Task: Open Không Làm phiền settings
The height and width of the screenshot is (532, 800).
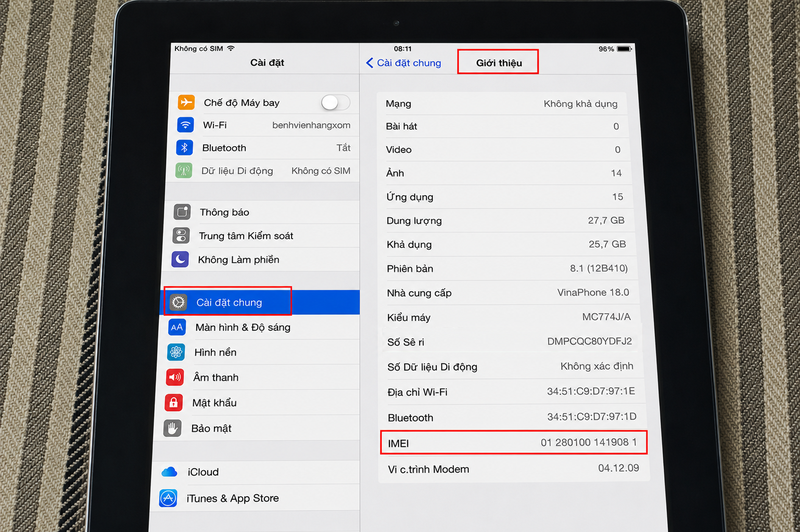Action: tap(261, 260)
